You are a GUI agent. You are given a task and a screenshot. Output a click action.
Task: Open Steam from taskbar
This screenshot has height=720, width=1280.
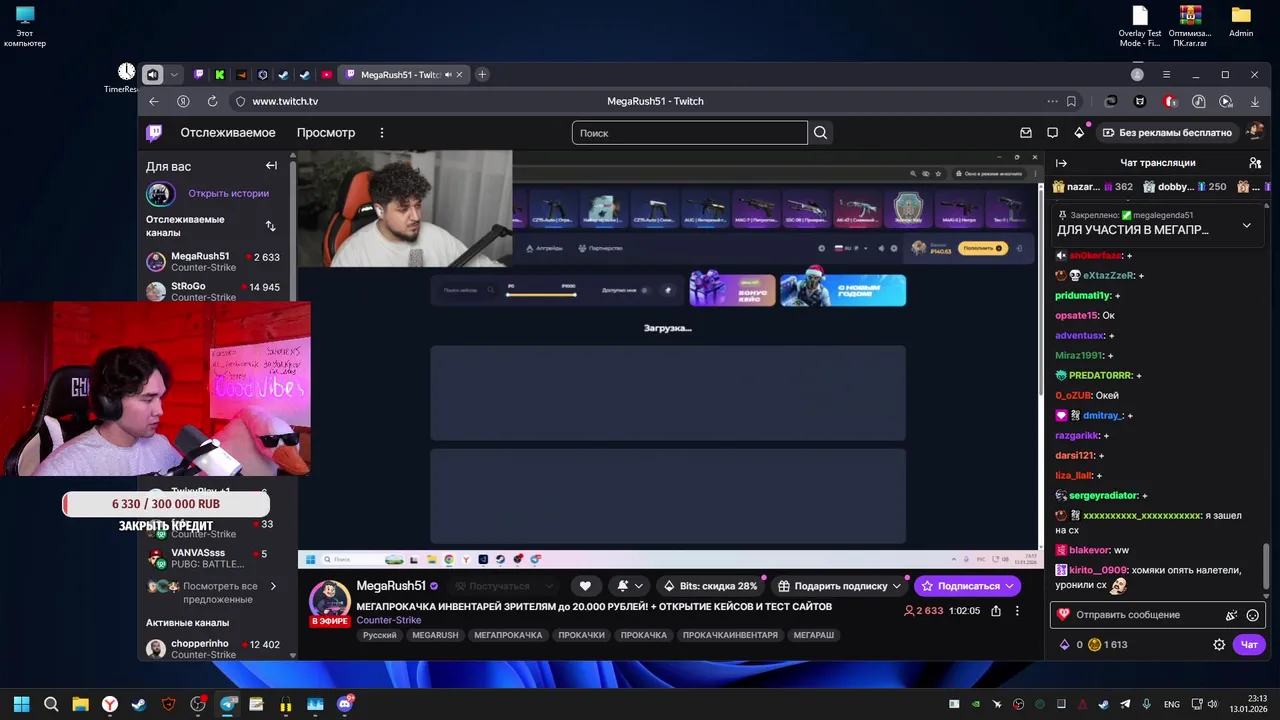[x=139, y=704]
